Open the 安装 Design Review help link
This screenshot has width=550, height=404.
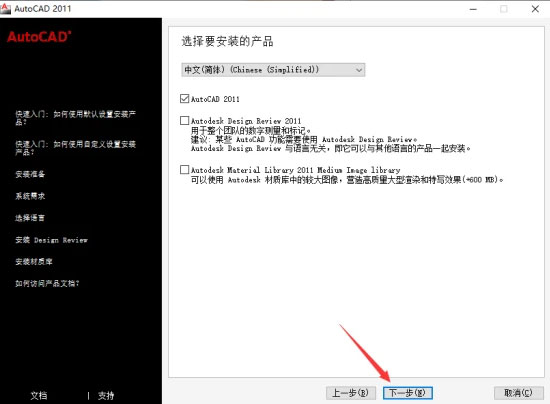tap(52, 240)
